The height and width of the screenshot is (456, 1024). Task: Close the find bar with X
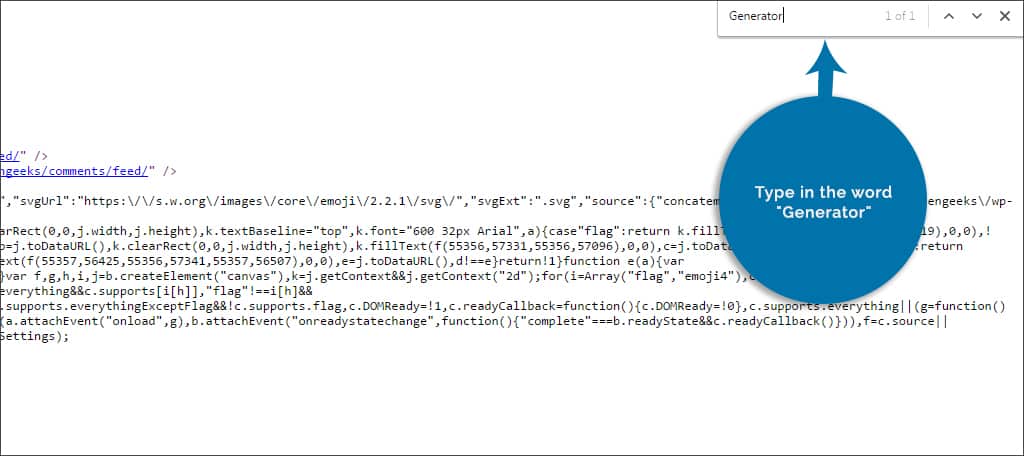click(x=1004, y=16)
